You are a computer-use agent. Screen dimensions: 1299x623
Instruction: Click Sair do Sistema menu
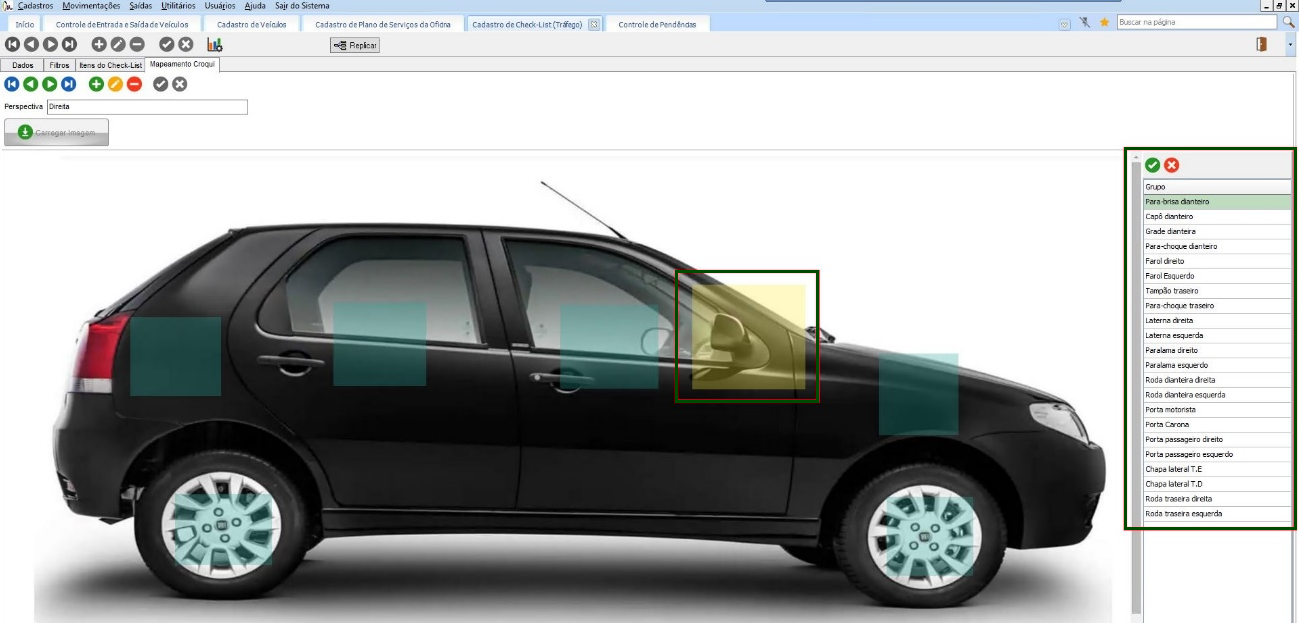[x=302, y=6]
